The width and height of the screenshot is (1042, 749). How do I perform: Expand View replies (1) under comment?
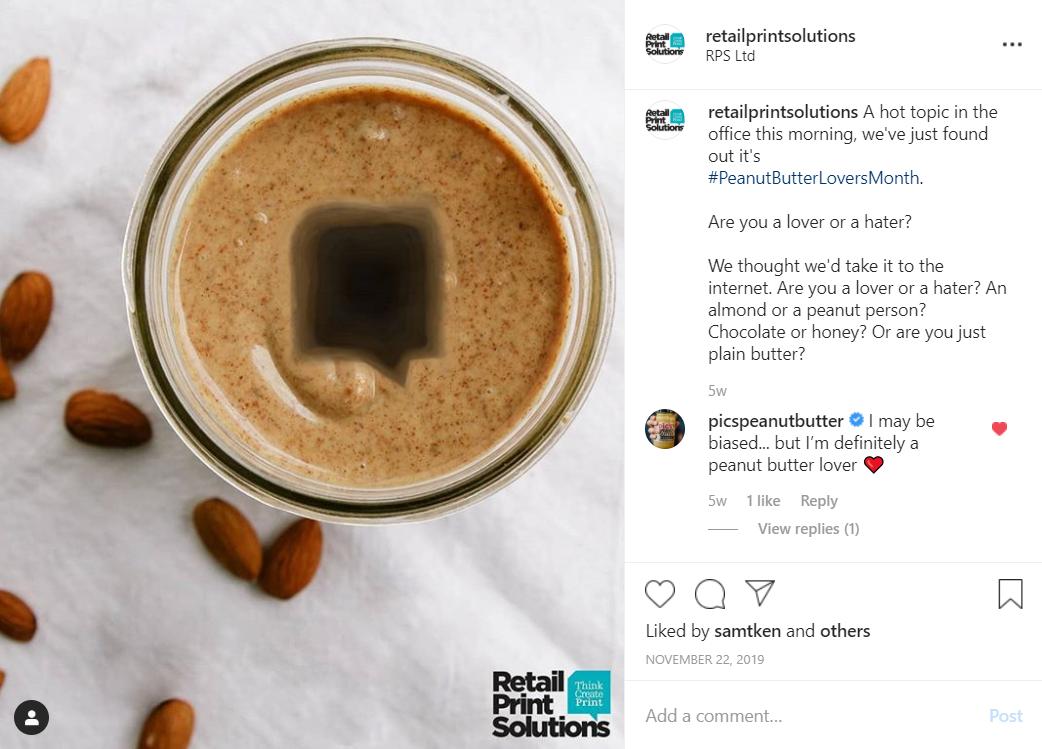[x=808, y=528]
